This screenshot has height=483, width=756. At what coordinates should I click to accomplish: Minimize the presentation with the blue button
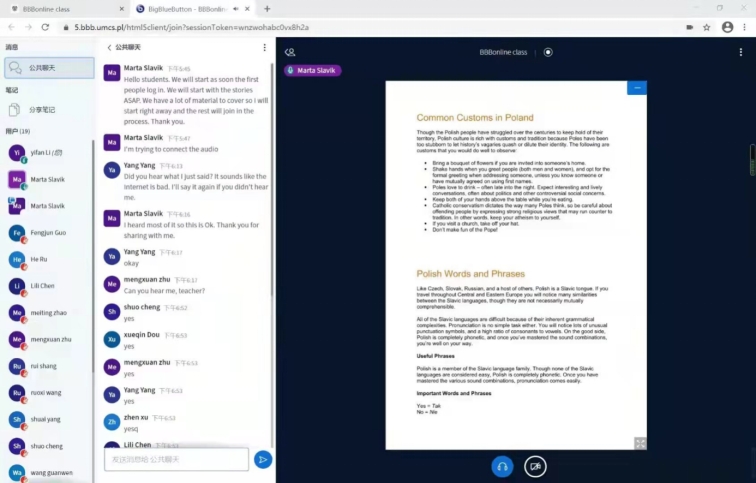pos(636,88)
